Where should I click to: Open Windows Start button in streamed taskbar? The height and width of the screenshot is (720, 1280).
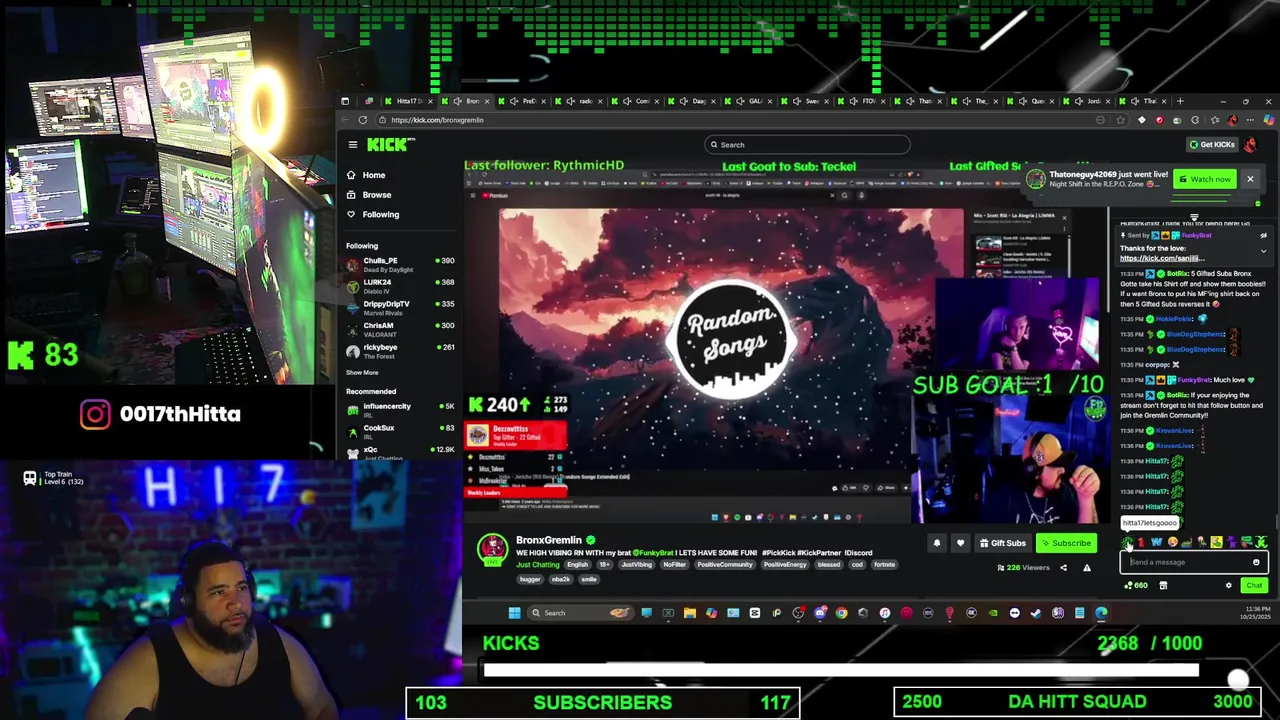point(514,613)
